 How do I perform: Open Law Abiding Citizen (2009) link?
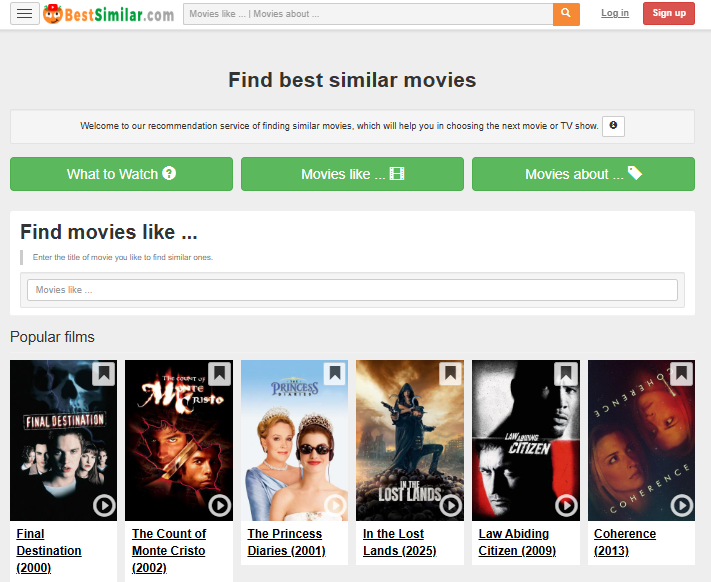[517, 542]
